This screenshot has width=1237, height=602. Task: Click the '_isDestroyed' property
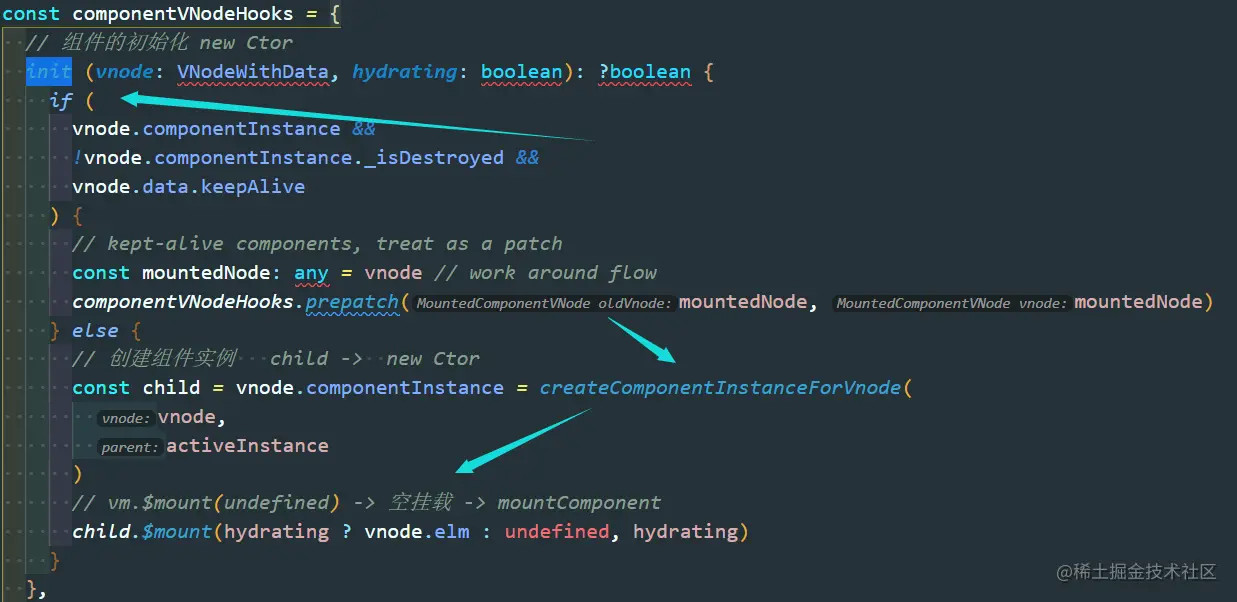point(434,157)
